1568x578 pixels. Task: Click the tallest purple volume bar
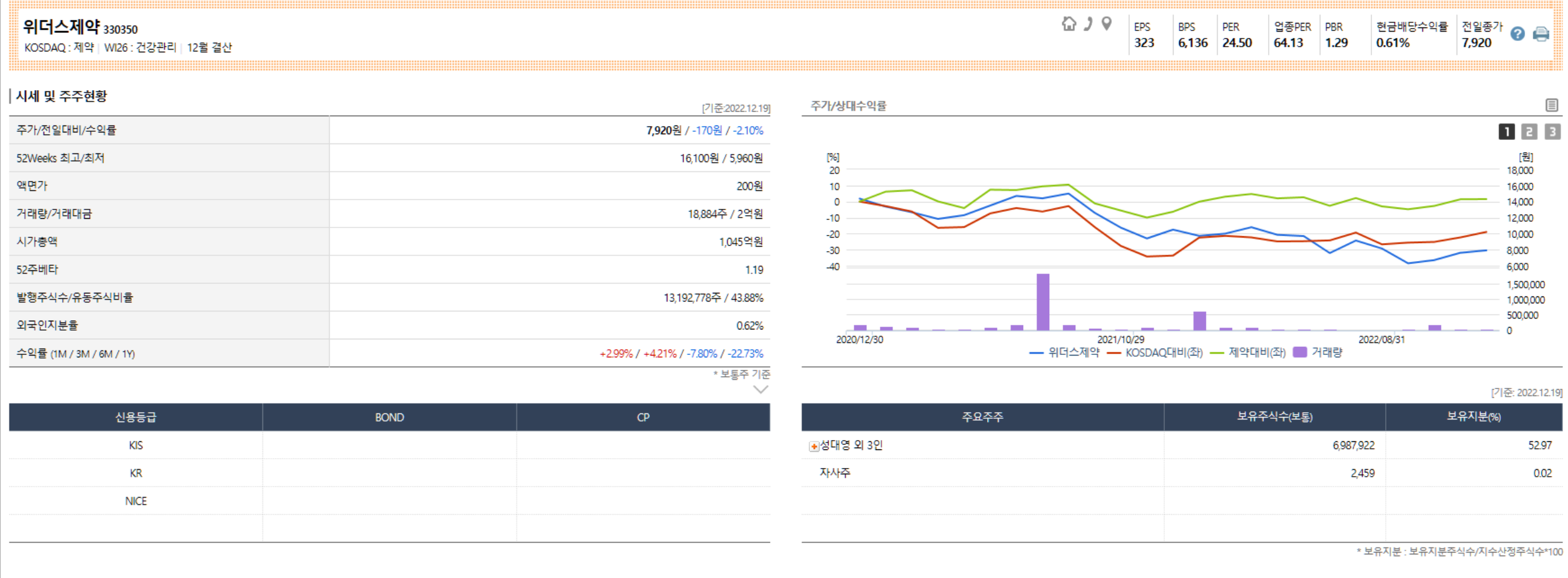click(1043, 302)
